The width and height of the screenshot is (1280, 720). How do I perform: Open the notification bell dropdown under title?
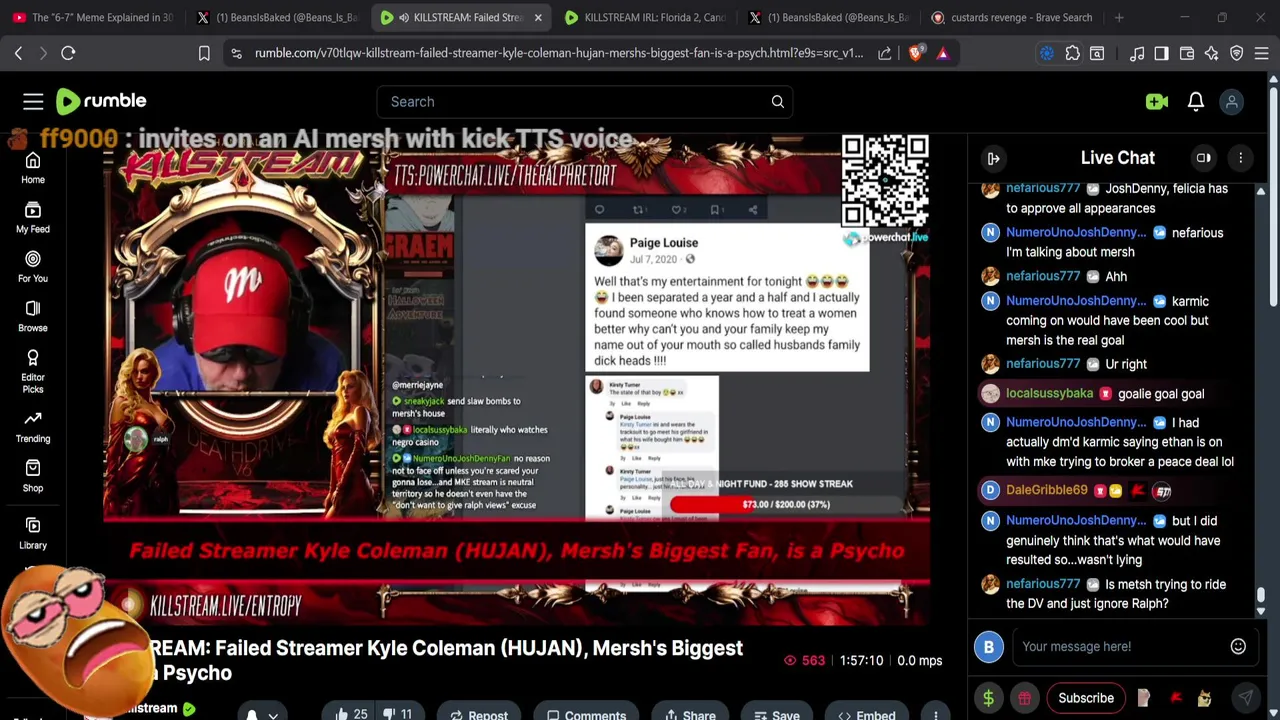point(262,714)
